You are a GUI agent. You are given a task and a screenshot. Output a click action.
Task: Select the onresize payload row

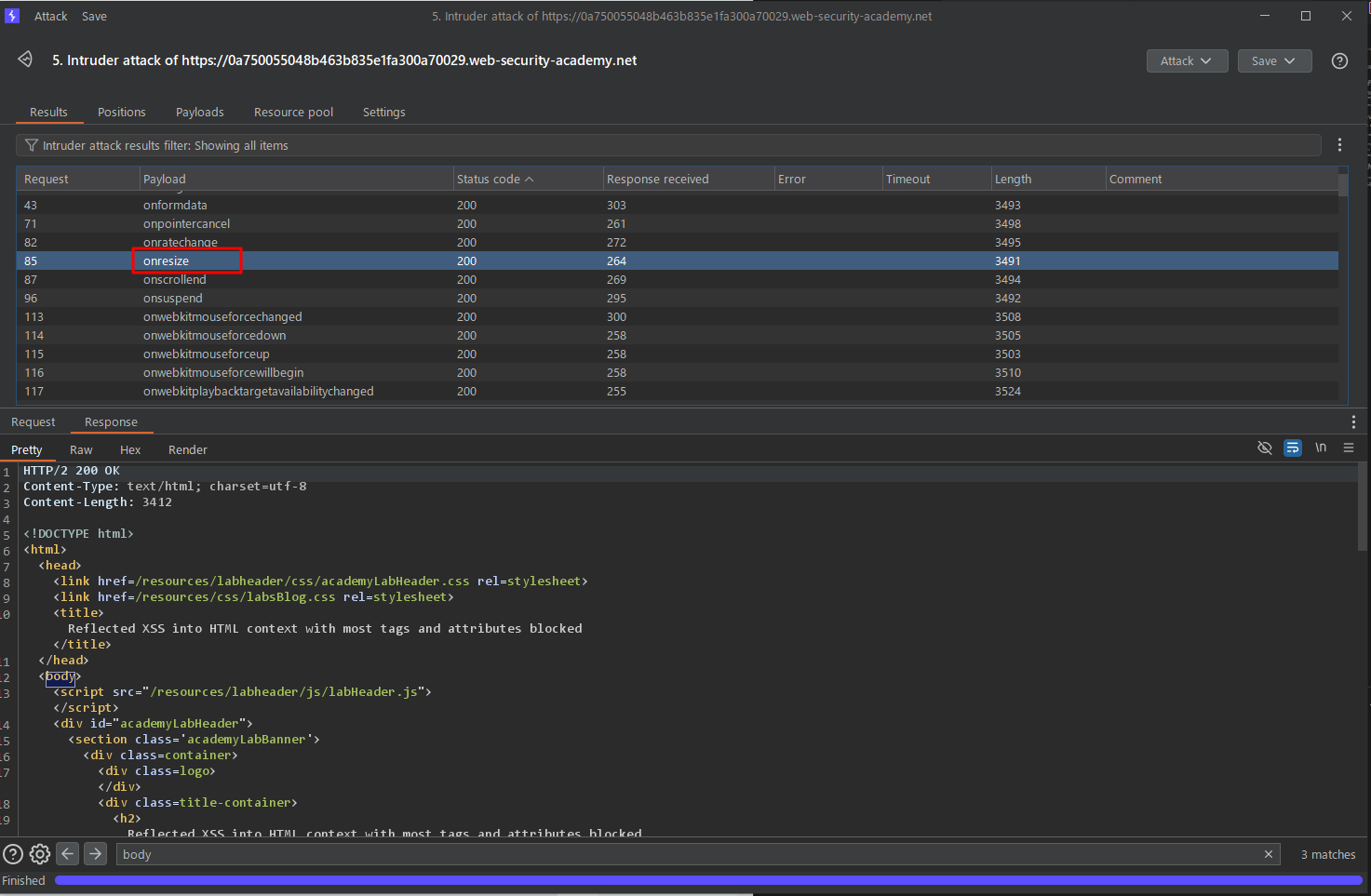(x=678, y=261)
